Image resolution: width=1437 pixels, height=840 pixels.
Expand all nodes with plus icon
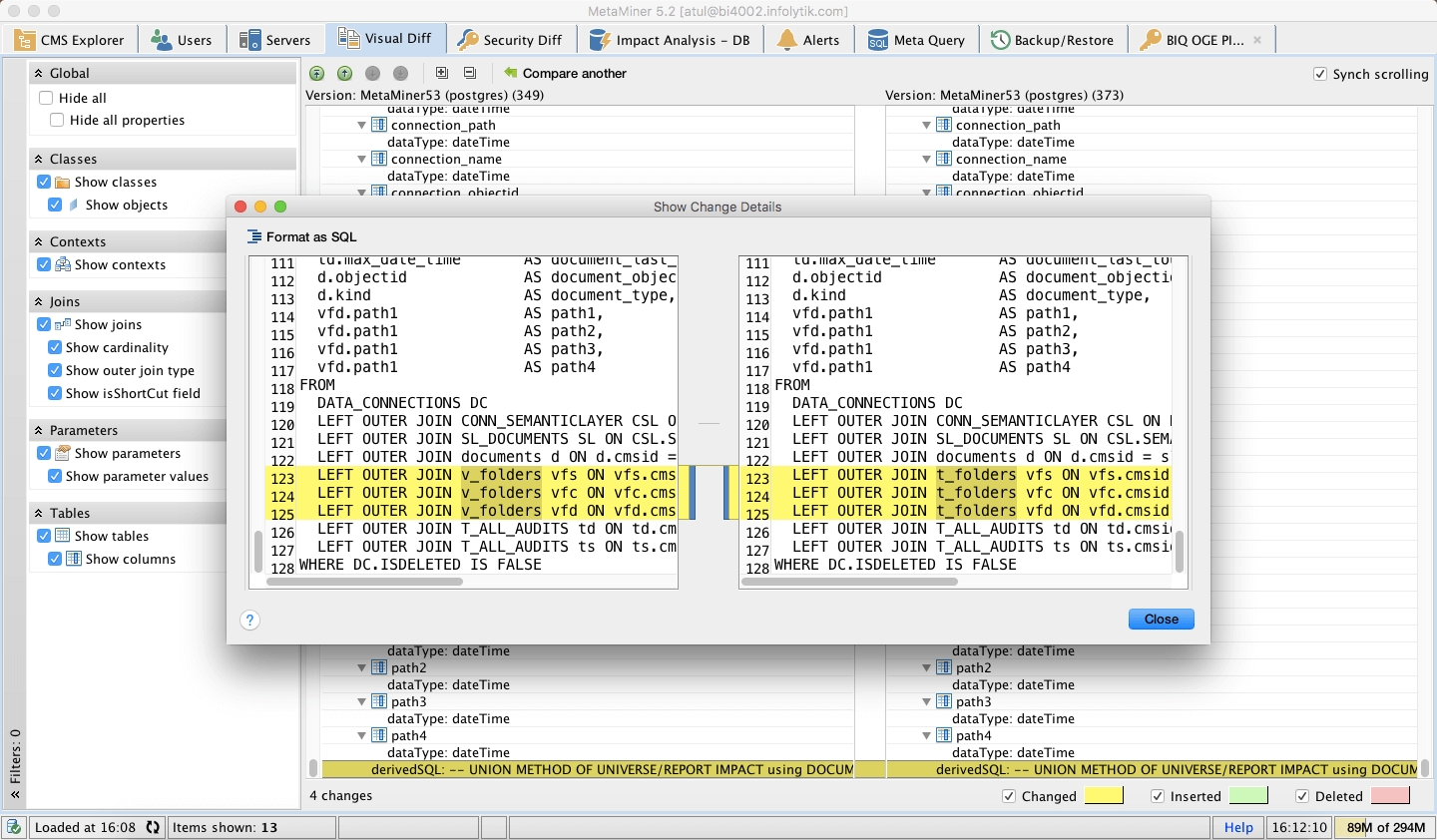pyautogui.click(x=442, y=73)
